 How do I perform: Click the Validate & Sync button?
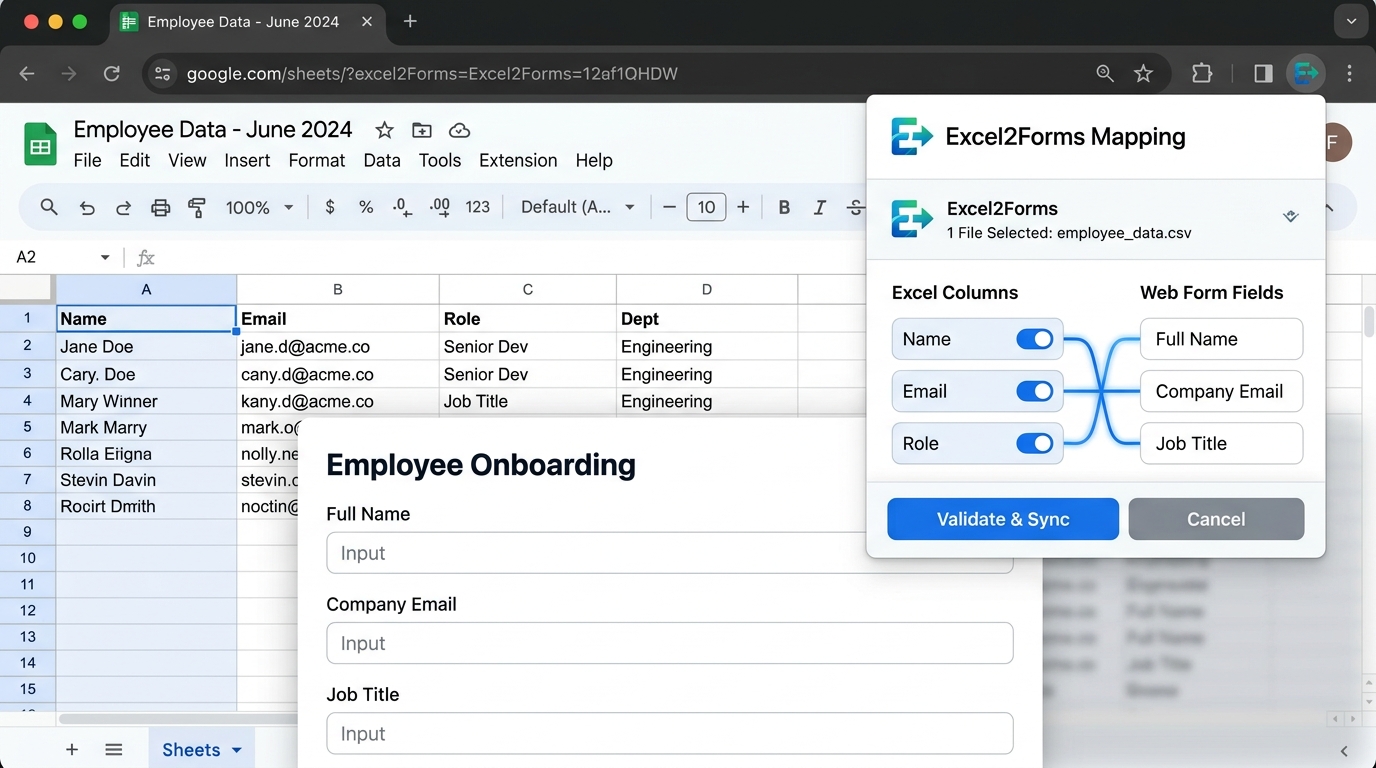(x=1003, y=519)
